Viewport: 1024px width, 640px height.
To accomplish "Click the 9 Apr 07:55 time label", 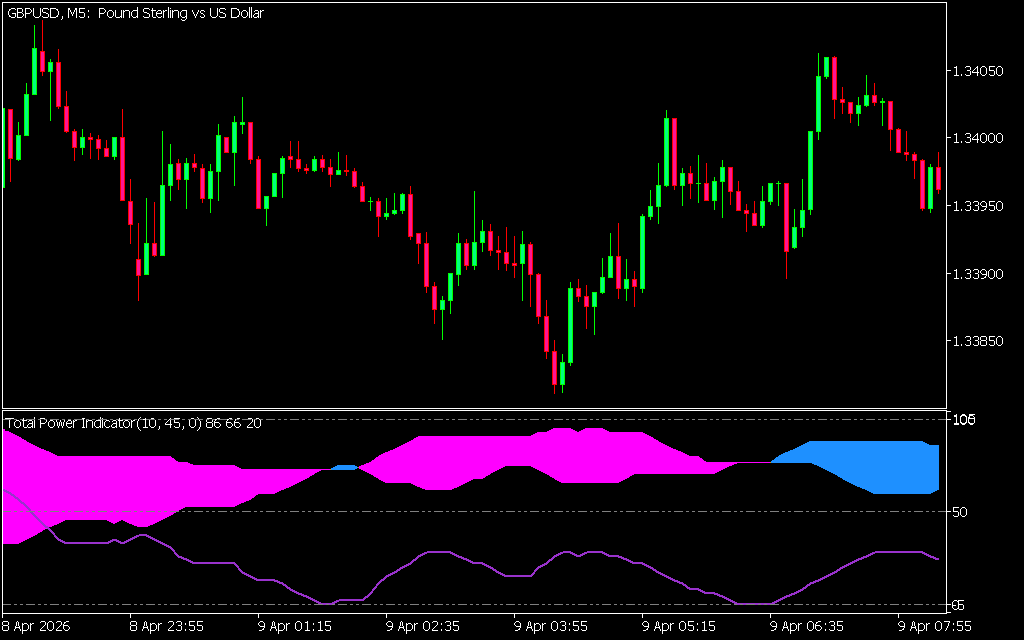I will (935, 627).
